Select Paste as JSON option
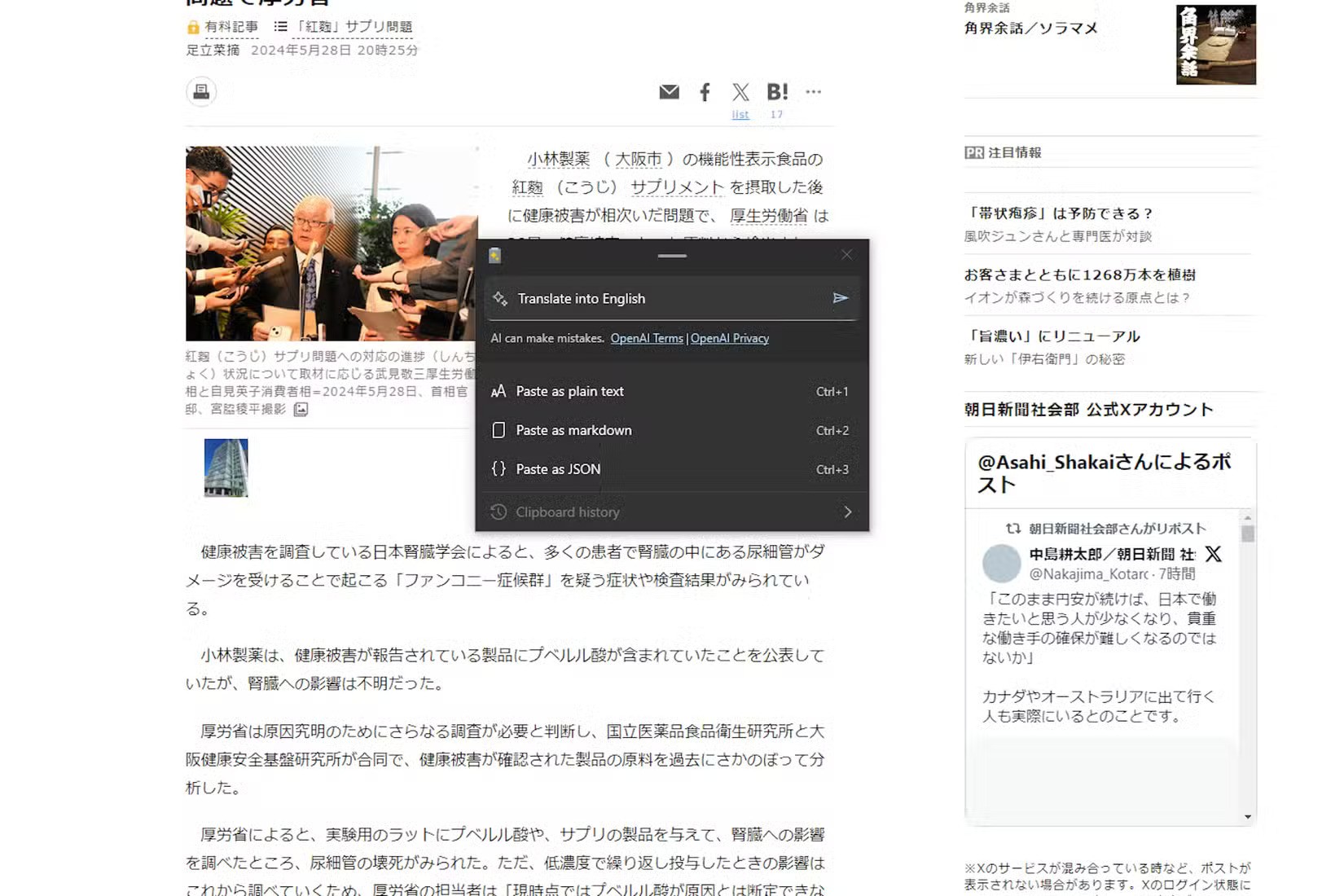The width and height of the screenshot is (1344, 896). (x=558, y=469)
